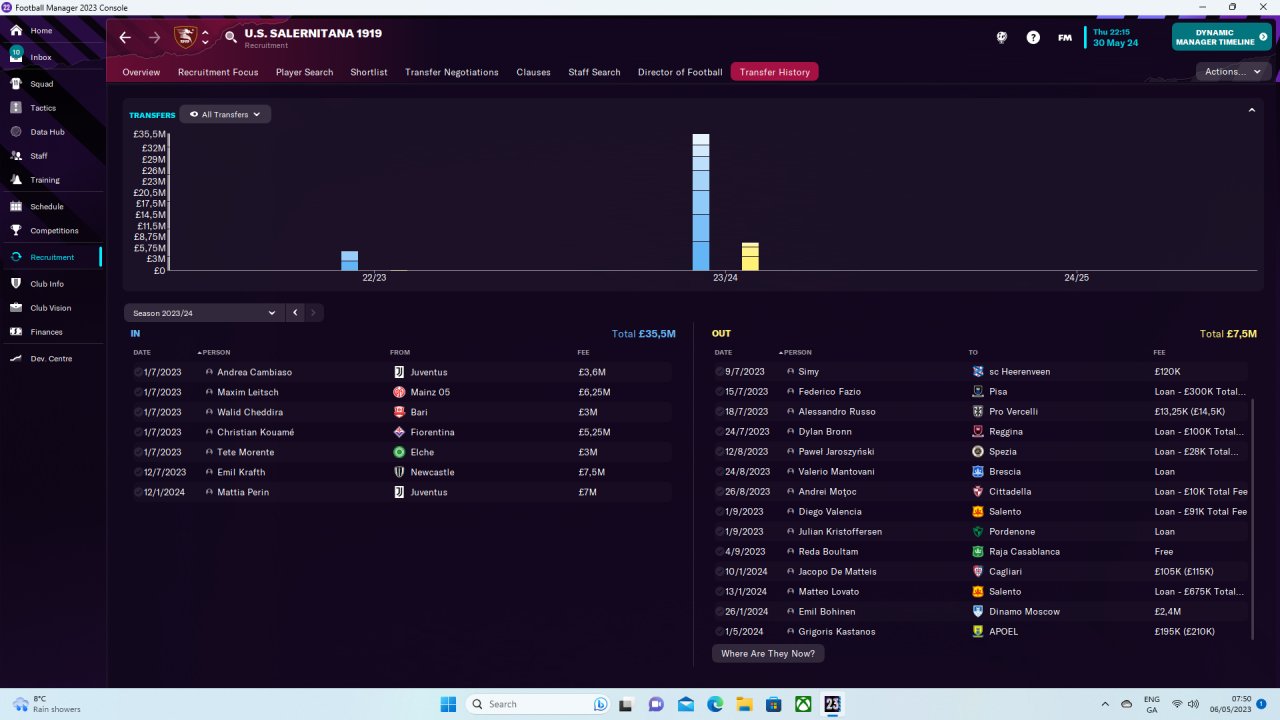Click the yellow 23/24 transfers-out bar

tap(750, 257)
